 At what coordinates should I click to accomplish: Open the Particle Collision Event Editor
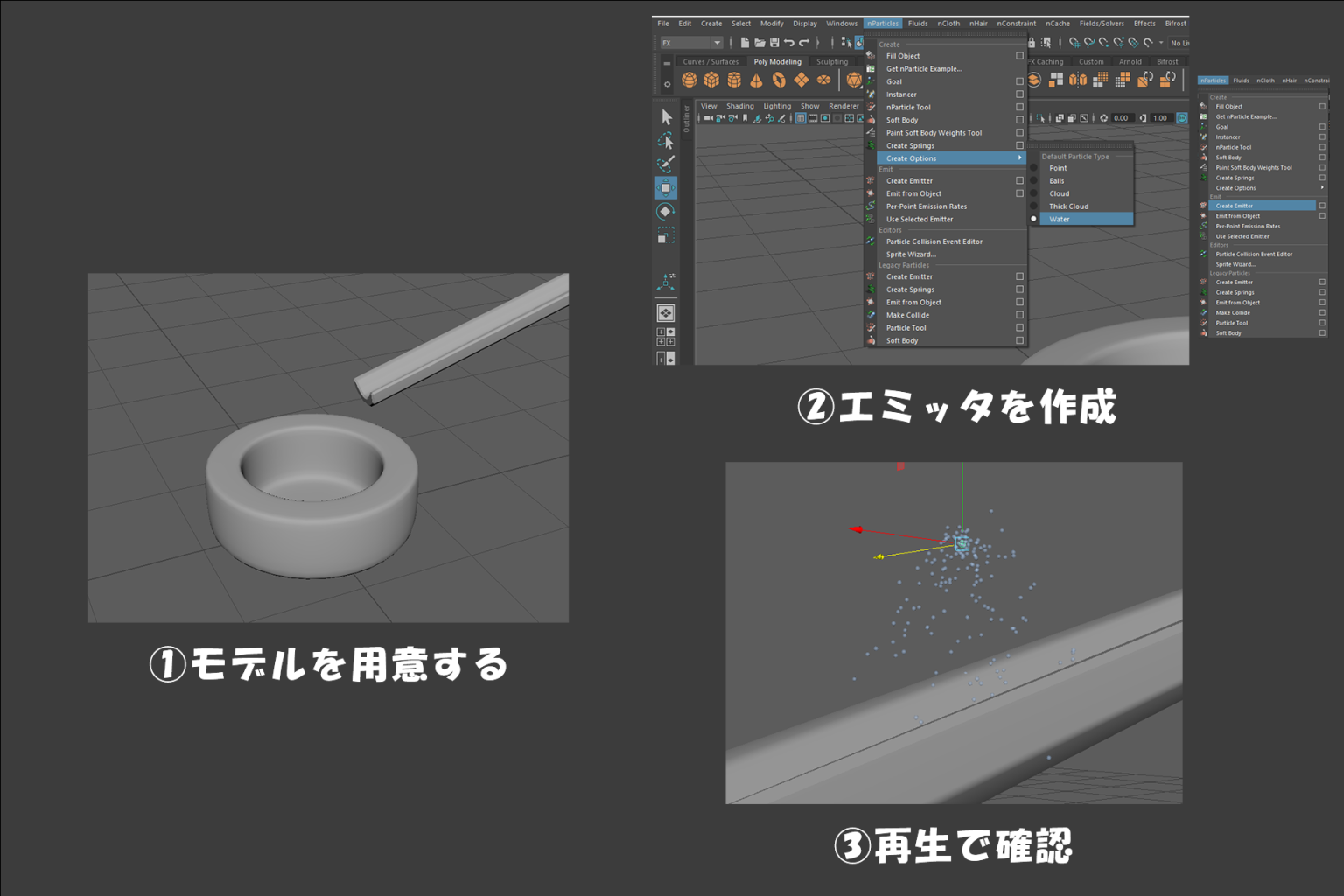pyautogui.click(x=934, y=241)
